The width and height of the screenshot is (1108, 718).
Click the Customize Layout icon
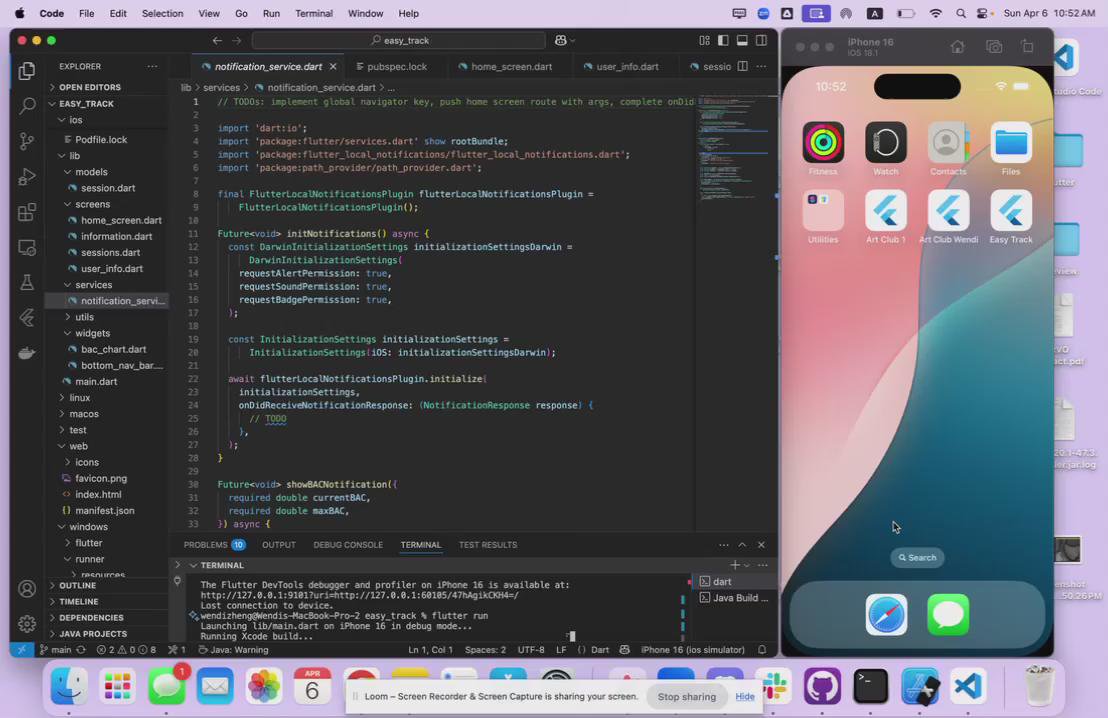tap(705, 40)
